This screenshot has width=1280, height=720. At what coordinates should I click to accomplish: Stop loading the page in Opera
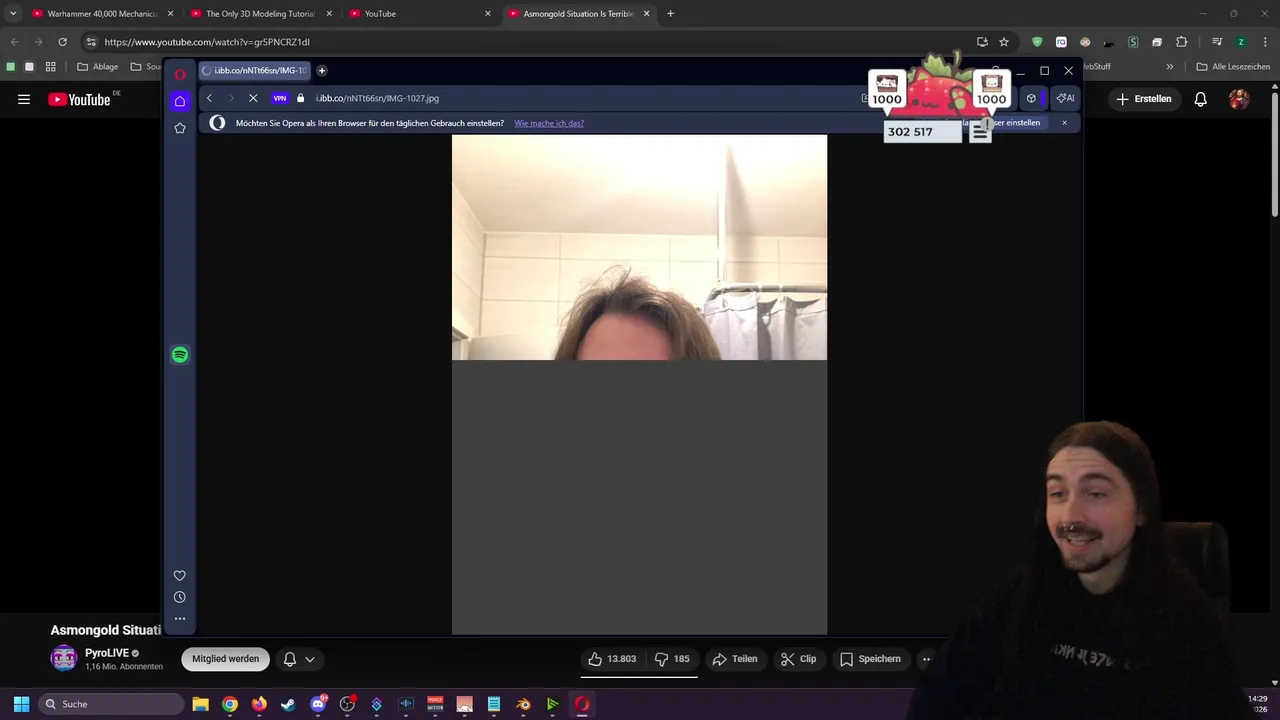tap(253, 98)
